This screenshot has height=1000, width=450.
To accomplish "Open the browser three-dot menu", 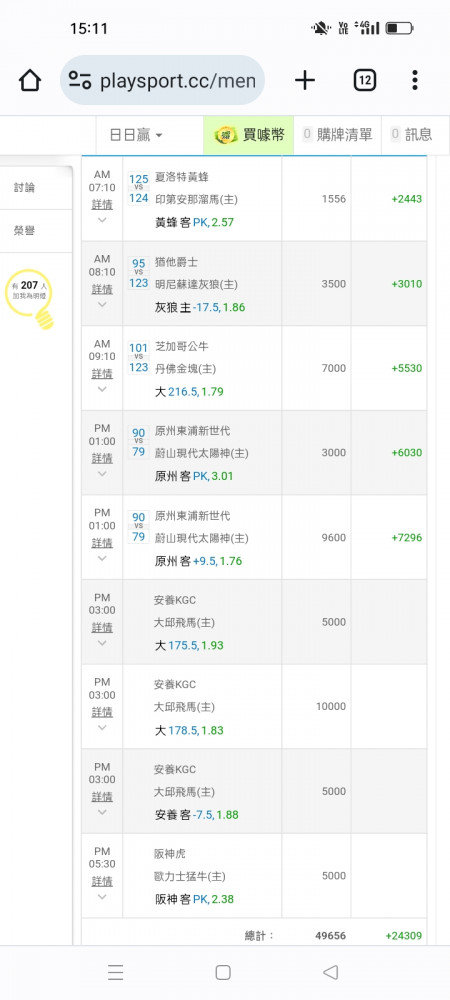I will coord(415,80).
